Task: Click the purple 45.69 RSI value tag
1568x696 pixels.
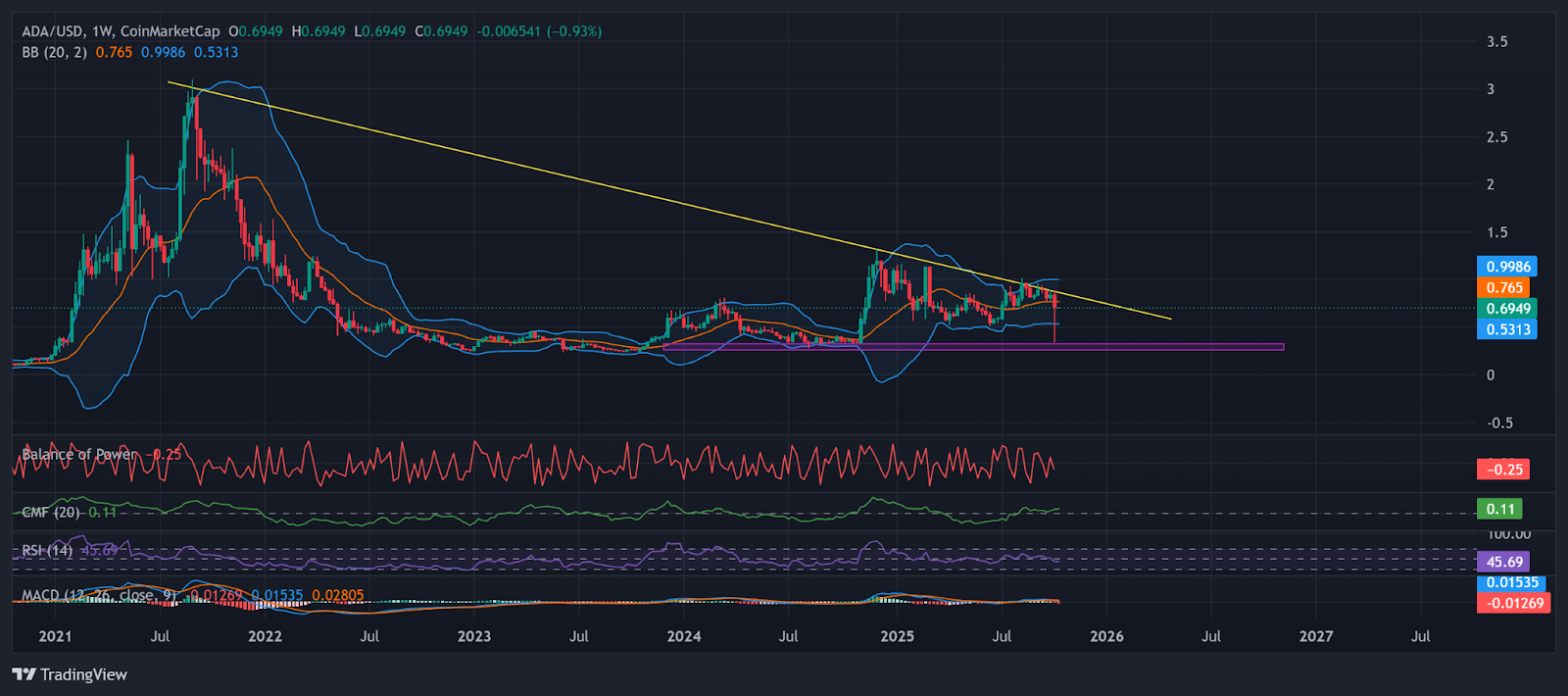Action: click(x=1504, y=562)
